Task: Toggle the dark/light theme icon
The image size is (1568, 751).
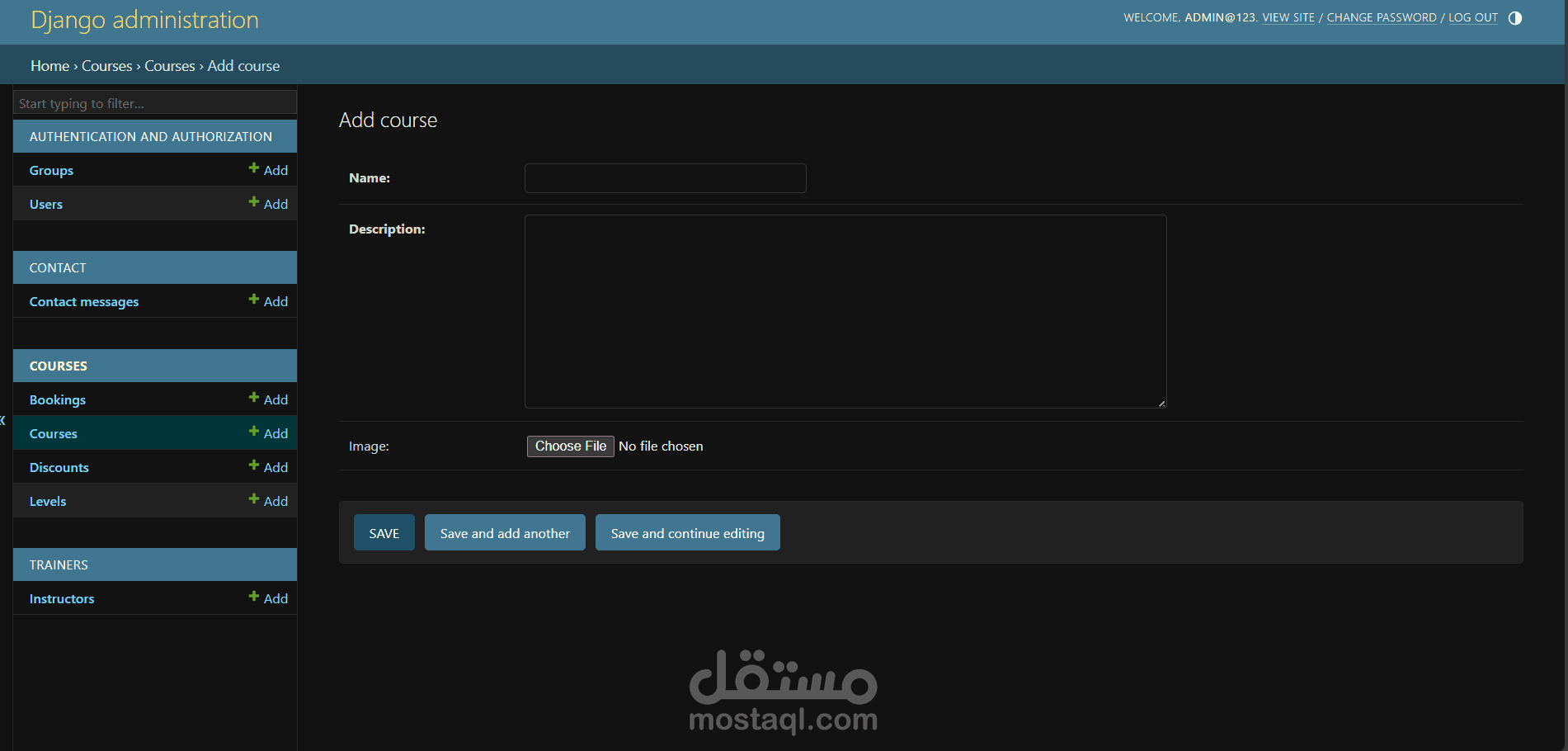Action: 1514,18
